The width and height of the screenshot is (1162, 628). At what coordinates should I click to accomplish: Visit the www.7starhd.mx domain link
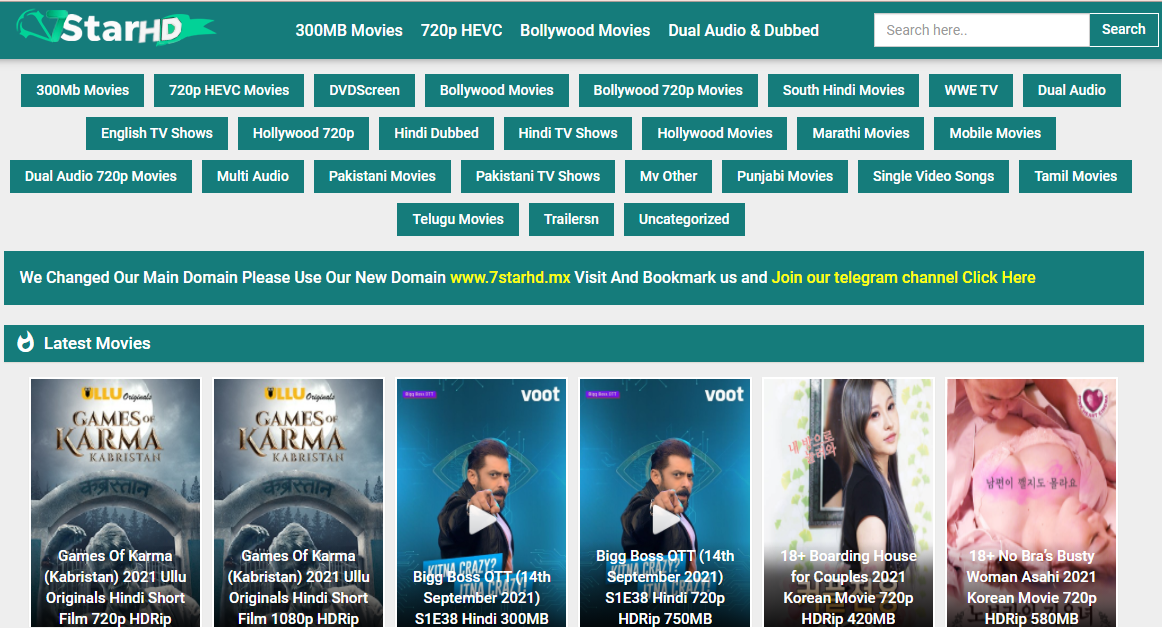[x=510, y=277]
